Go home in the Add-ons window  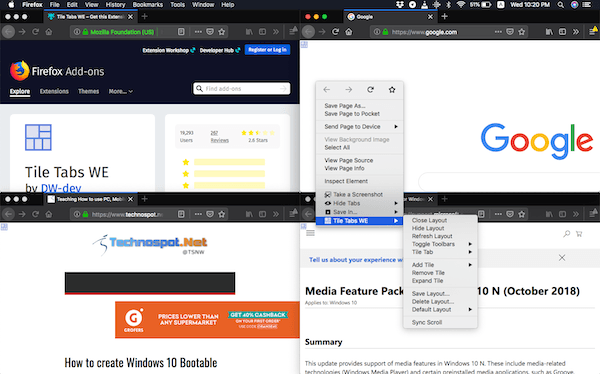point(49,32)
